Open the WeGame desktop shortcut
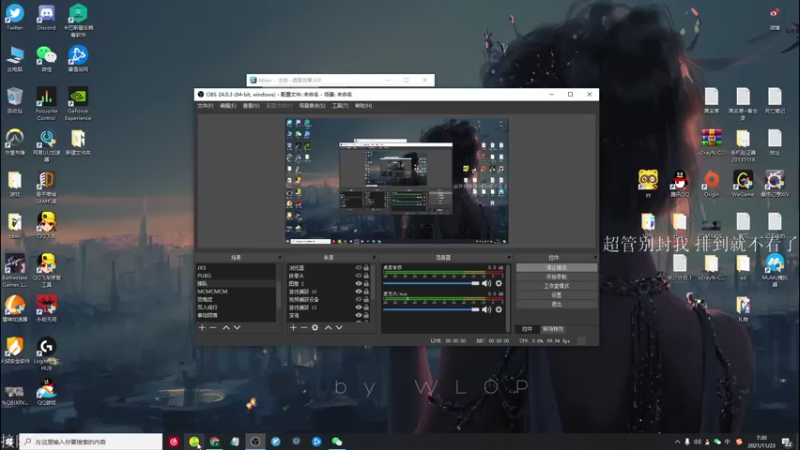Viewport: 800px width, 450px height. tap(743, 184)
